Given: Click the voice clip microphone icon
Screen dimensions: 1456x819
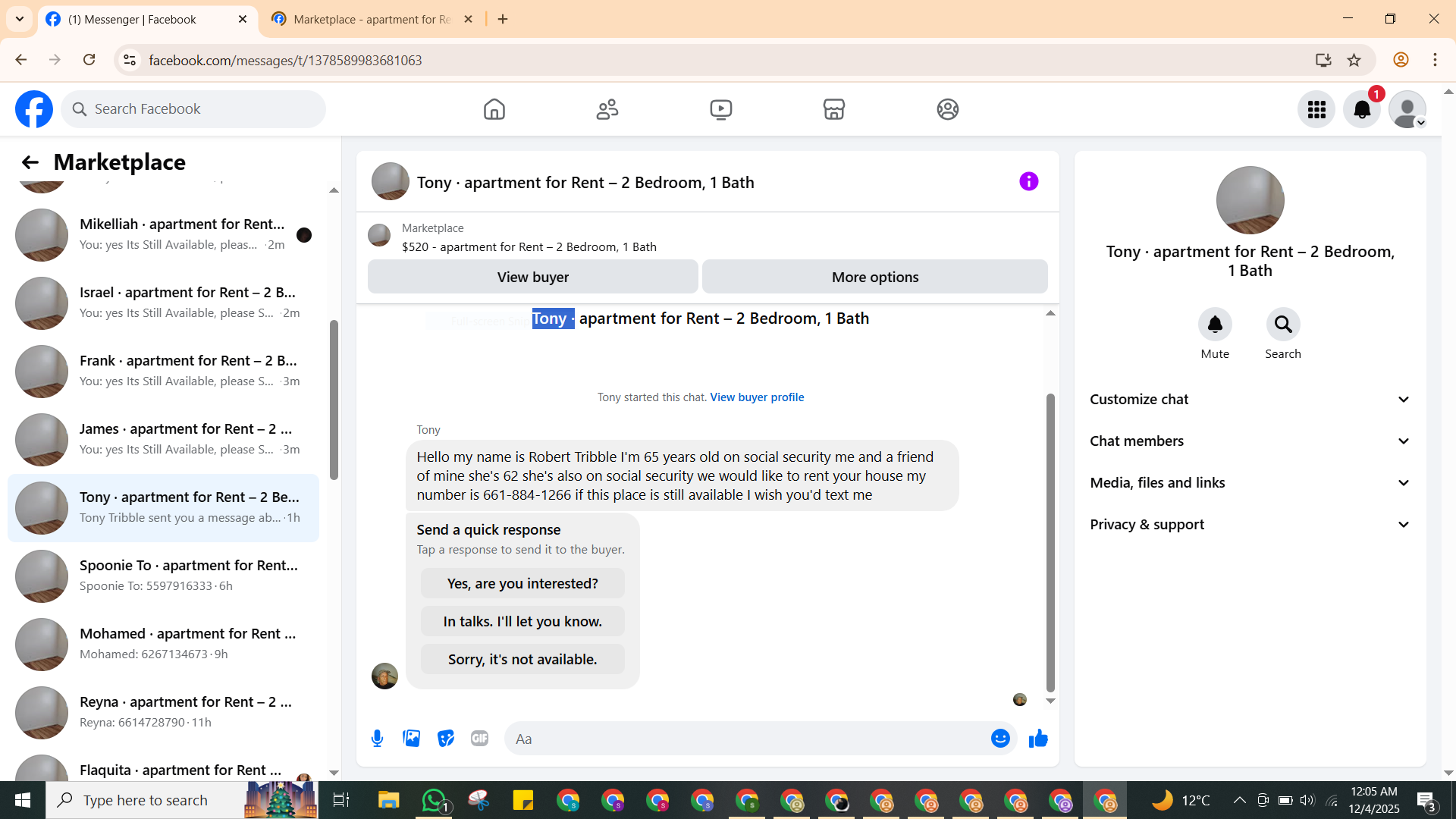Looking at the screenshot, I should pos(377,739).
